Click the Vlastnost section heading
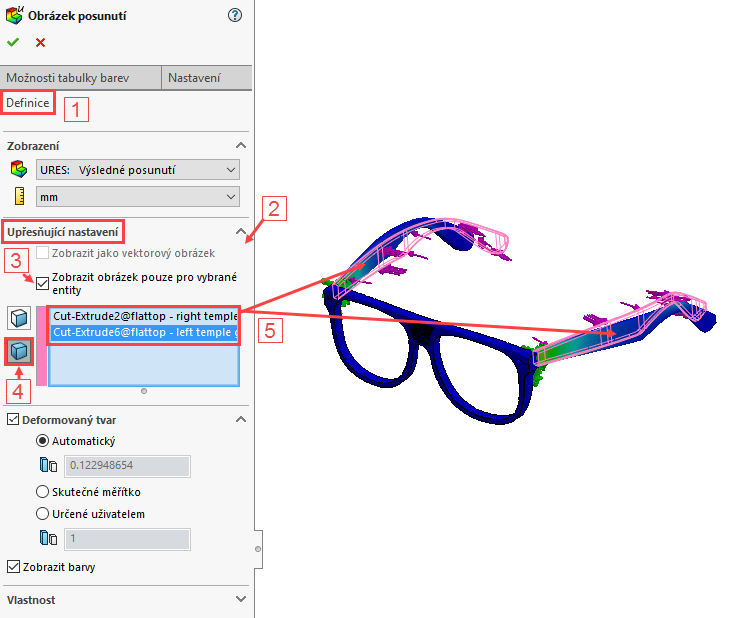750x618 pixels. (31, 600)
